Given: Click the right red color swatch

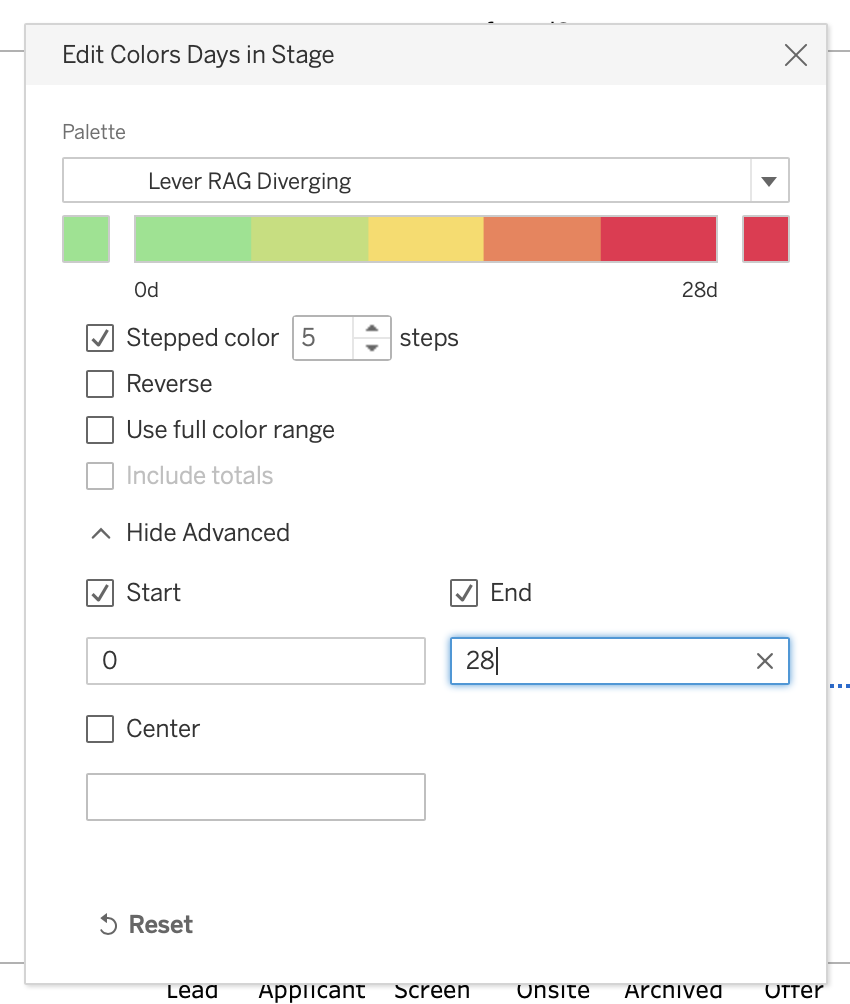Looking at the screenshot, I should click(x=765, y=239).
